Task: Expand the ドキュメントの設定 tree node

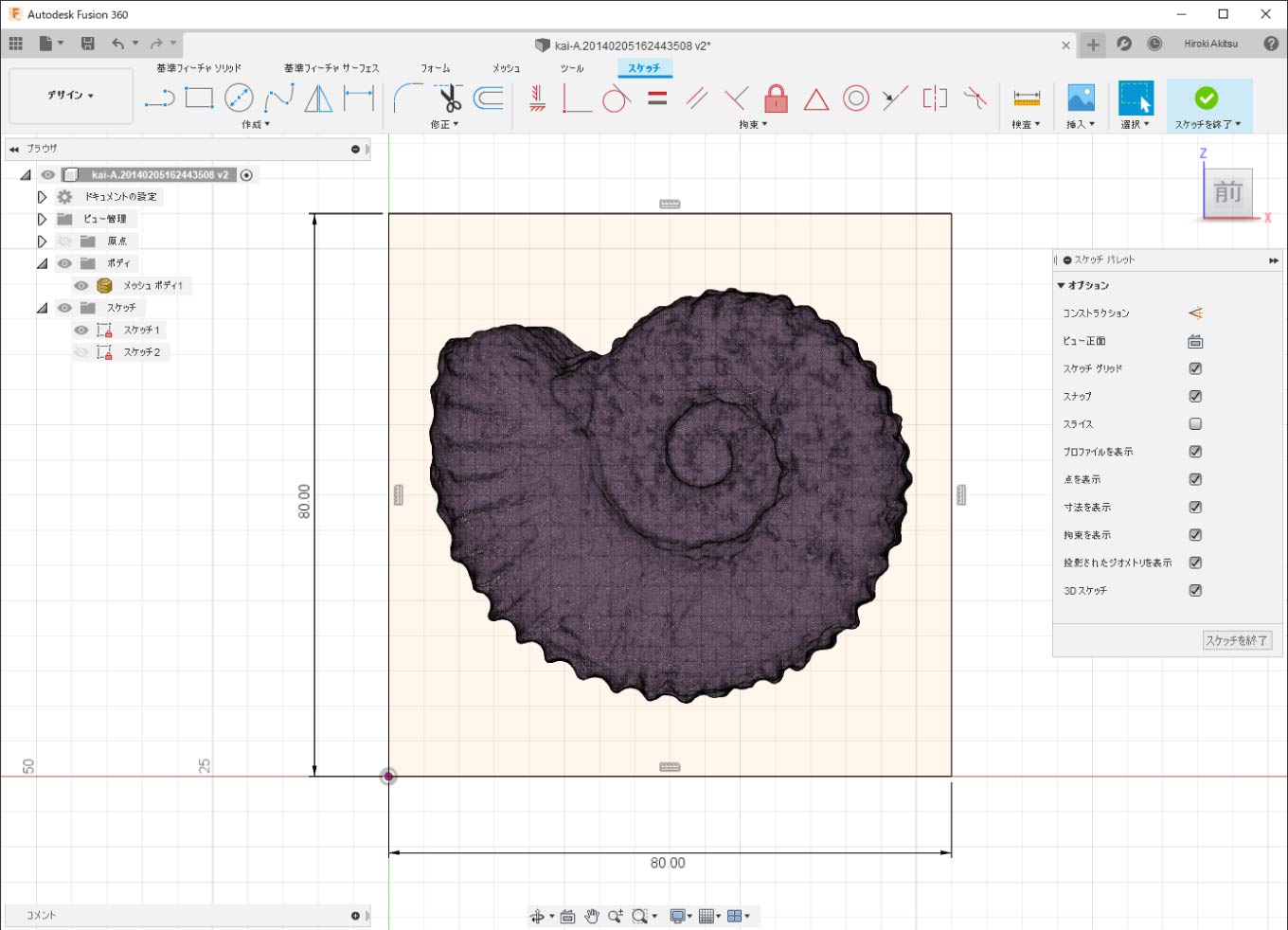Action: [x=42, y=197]
